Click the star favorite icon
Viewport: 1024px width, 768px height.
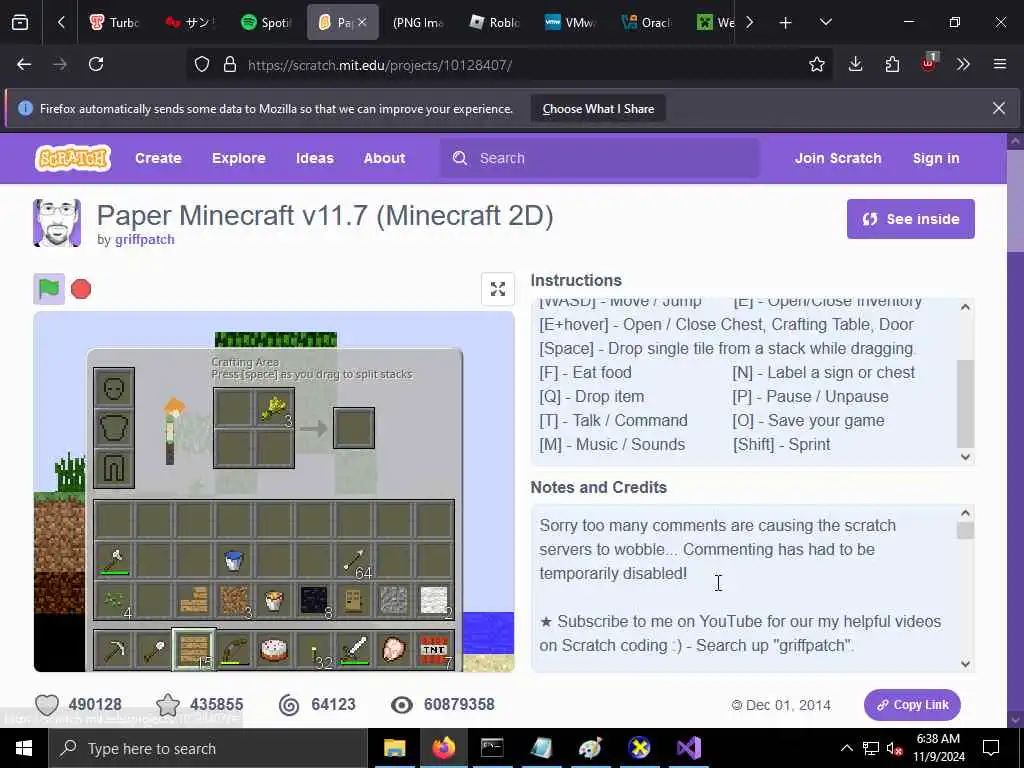tap(168, 705)
